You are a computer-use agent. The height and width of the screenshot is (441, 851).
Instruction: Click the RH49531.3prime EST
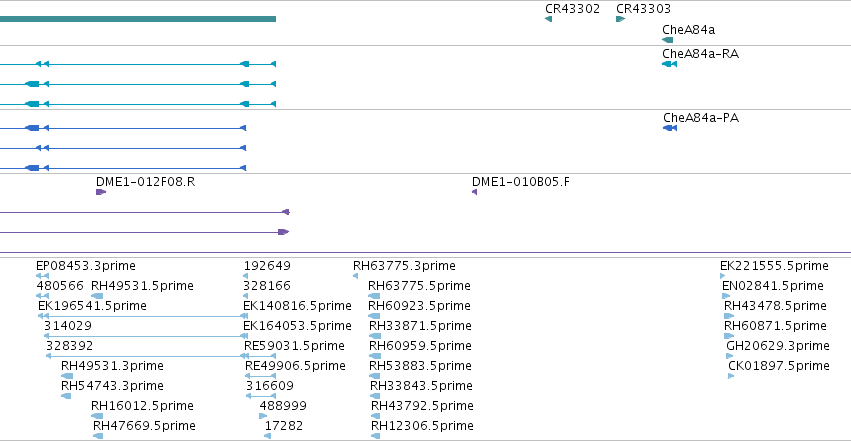67,376
